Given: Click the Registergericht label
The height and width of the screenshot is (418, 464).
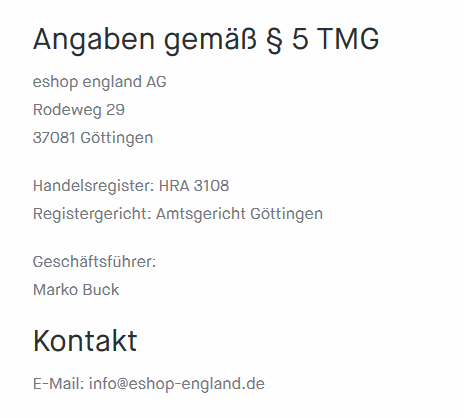Looking at the screenshot, I should coord(92,214).
